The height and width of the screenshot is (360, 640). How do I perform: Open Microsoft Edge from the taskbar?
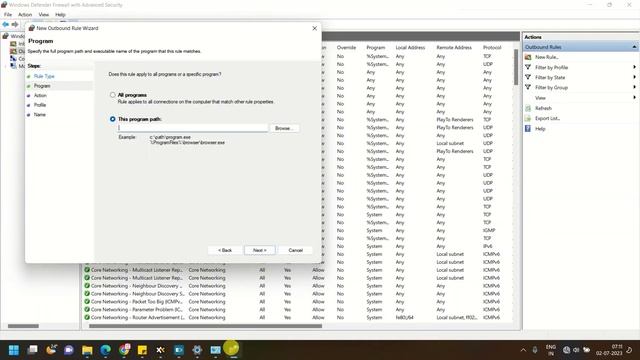[105, 350]
